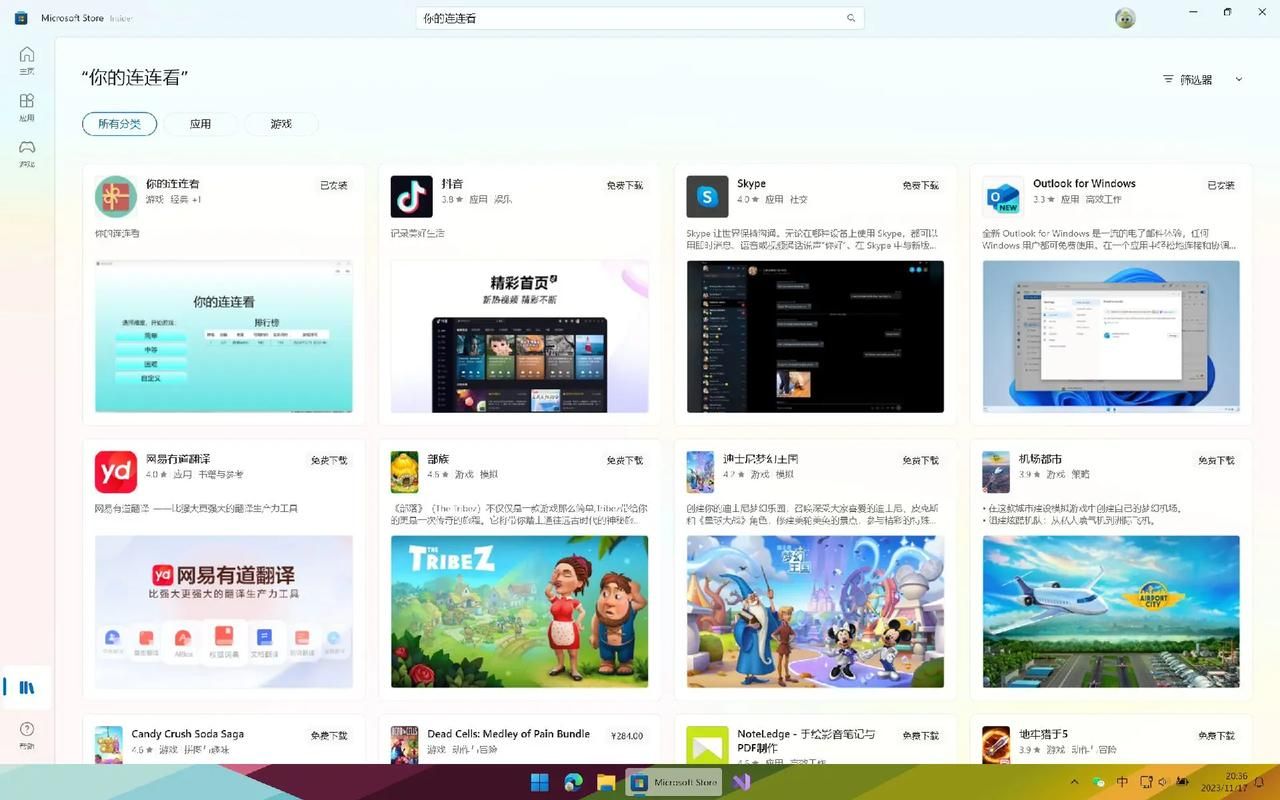1280x800 pixels.
Task: Open the Airport City artwork preview
Action: 1111,612
